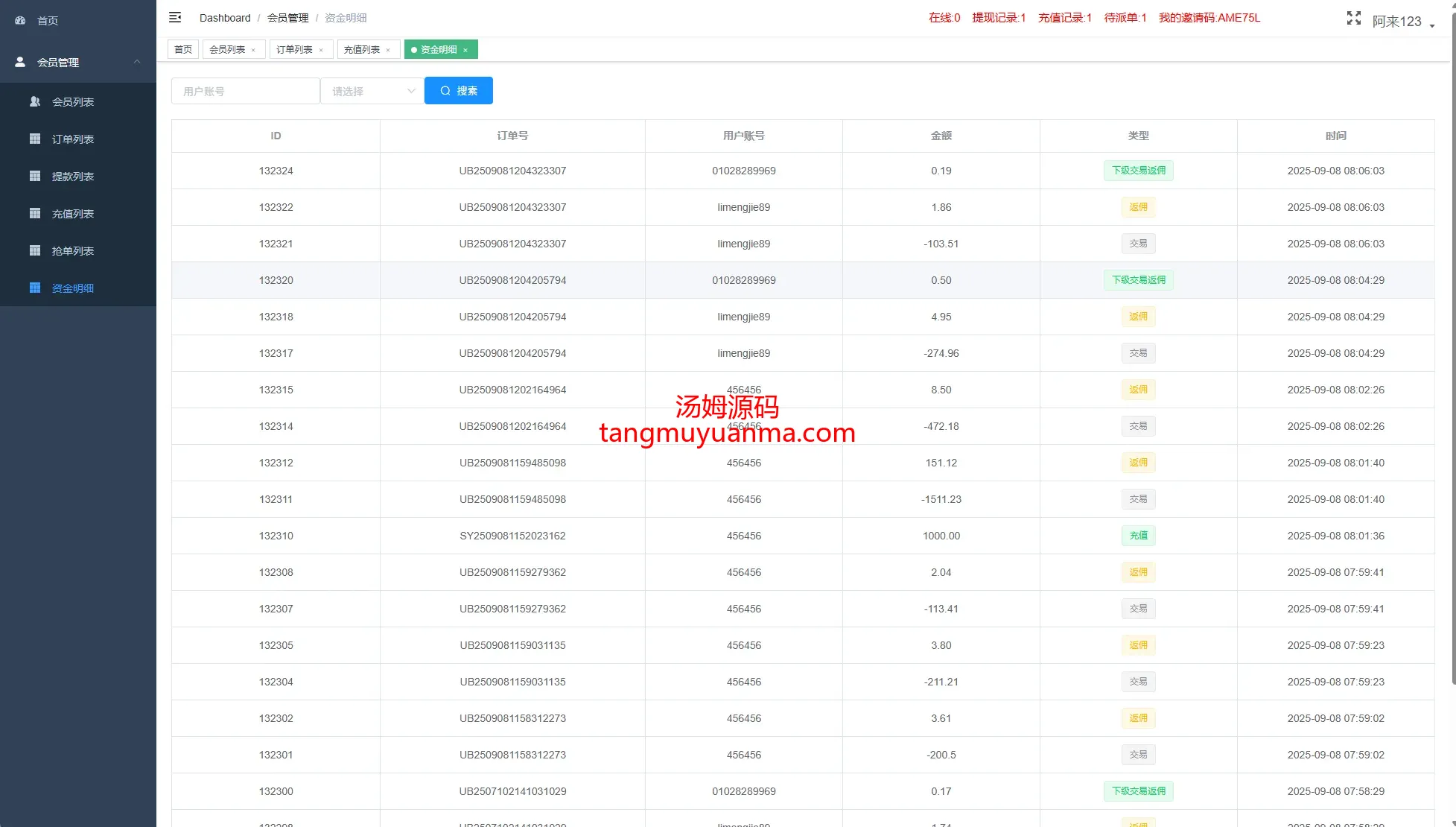Close the 会员列表 tab
This screenshot has width=1456, height=827.
click(253, 50)
